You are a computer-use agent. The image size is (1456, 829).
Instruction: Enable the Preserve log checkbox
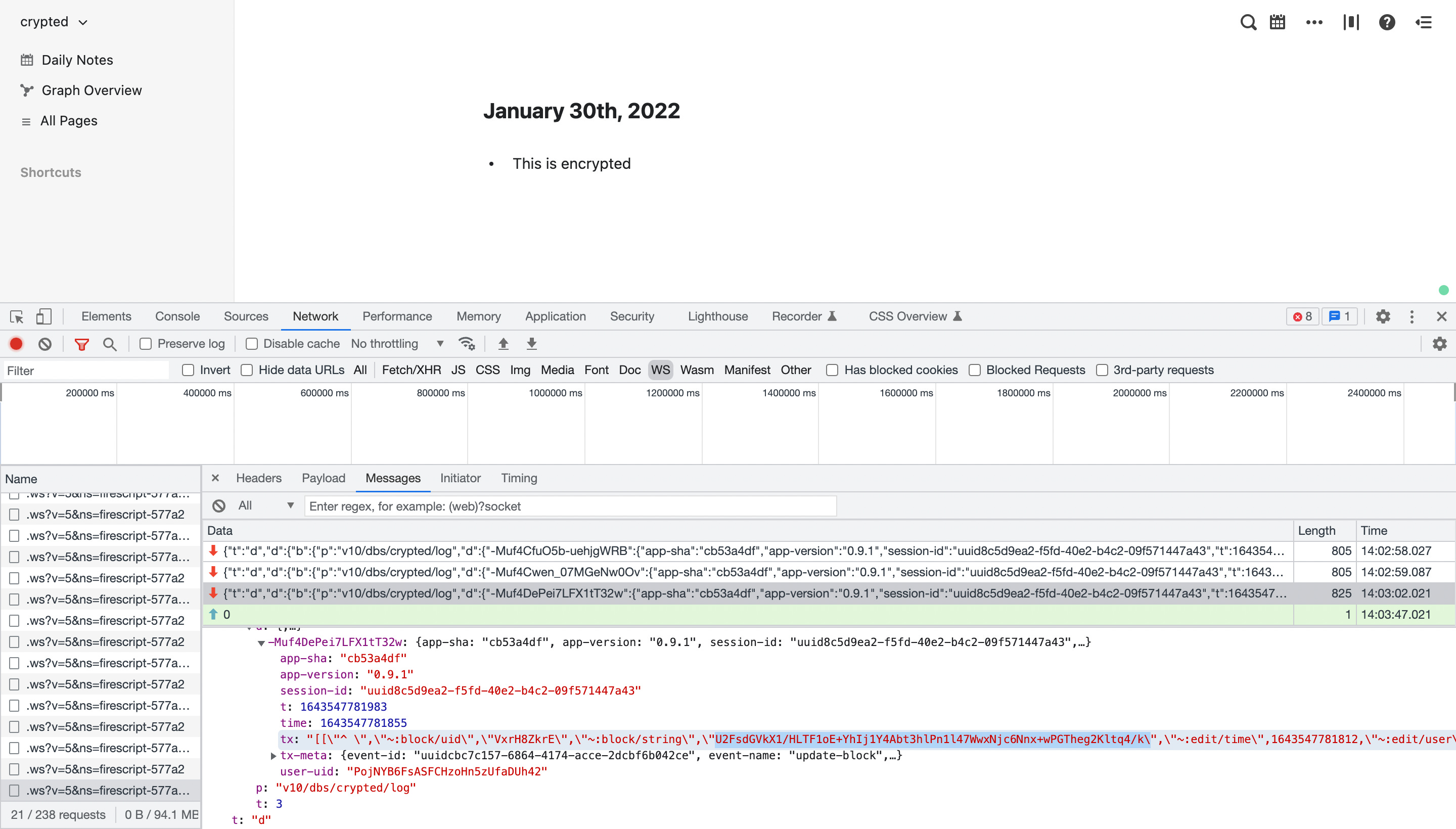coord(146,344)
